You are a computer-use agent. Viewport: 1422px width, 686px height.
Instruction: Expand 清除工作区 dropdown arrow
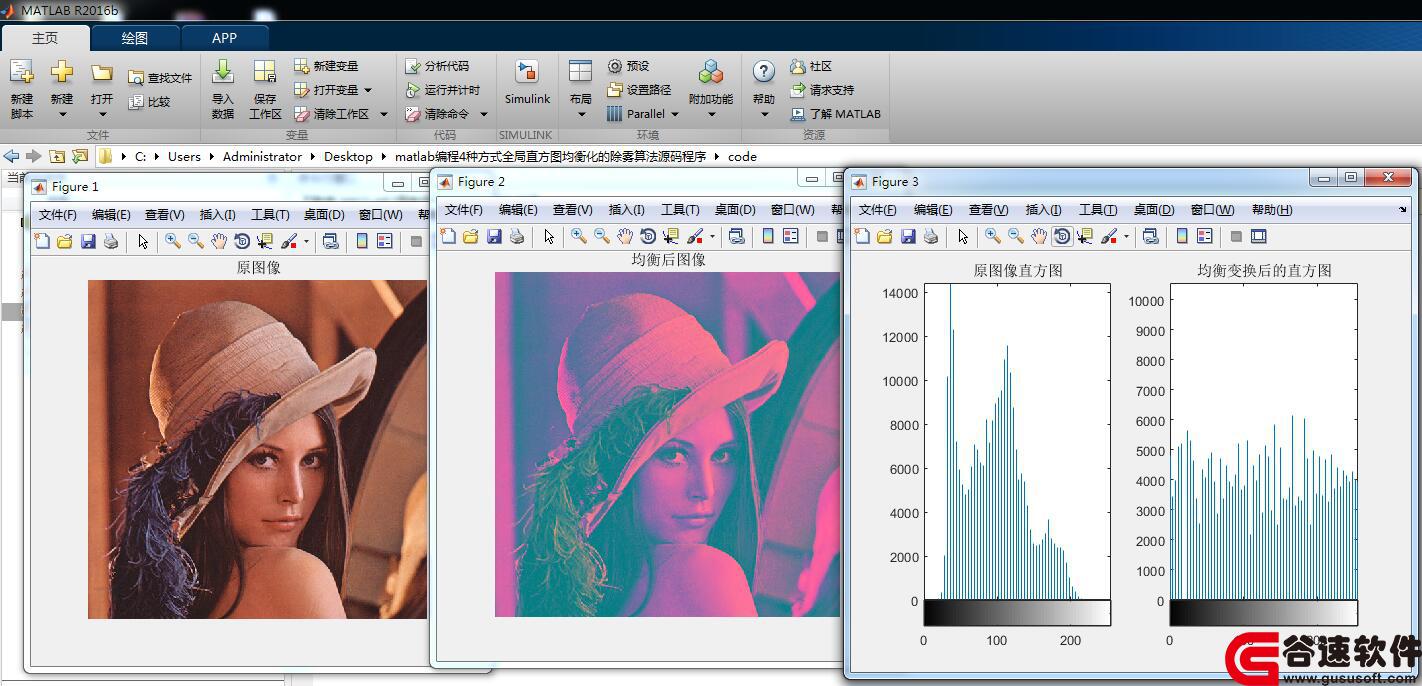point(383,114)
